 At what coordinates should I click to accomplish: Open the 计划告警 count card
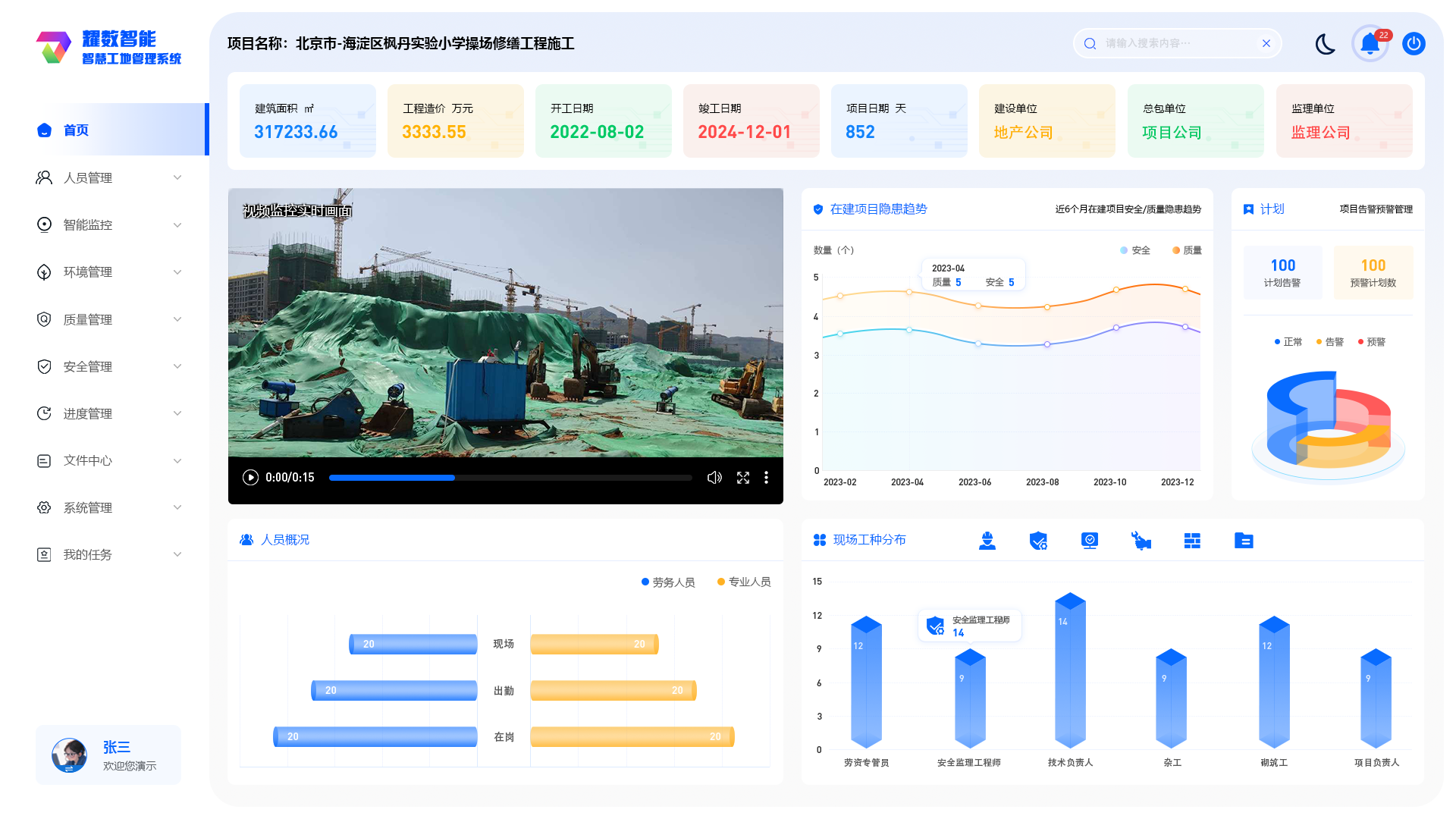[x=1282, y=271]
